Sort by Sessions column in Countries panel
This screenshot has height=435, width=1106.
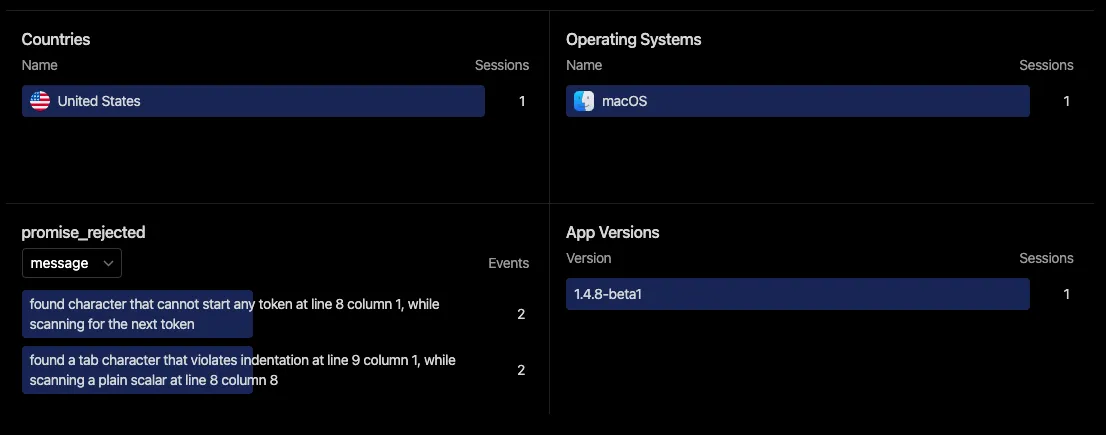[502, 65]
